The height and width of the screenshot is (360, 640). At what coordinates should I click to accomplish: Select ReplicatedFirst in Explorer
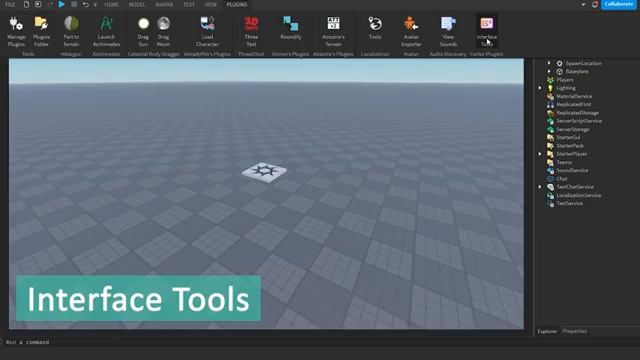click(573, 104)
